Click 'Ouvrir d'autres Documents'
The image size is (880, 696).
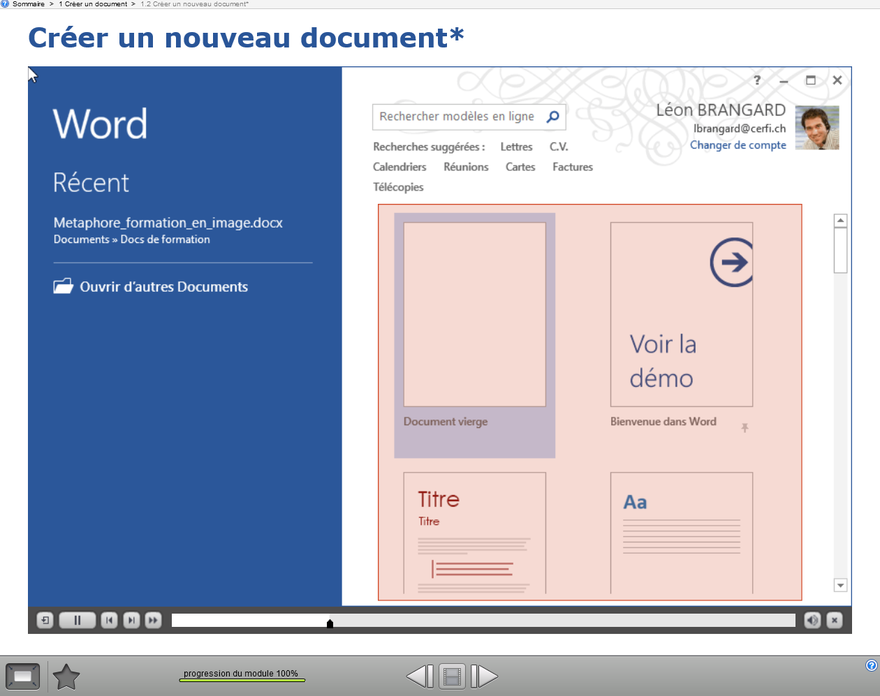pyautogui.click(x=163, y=287)
